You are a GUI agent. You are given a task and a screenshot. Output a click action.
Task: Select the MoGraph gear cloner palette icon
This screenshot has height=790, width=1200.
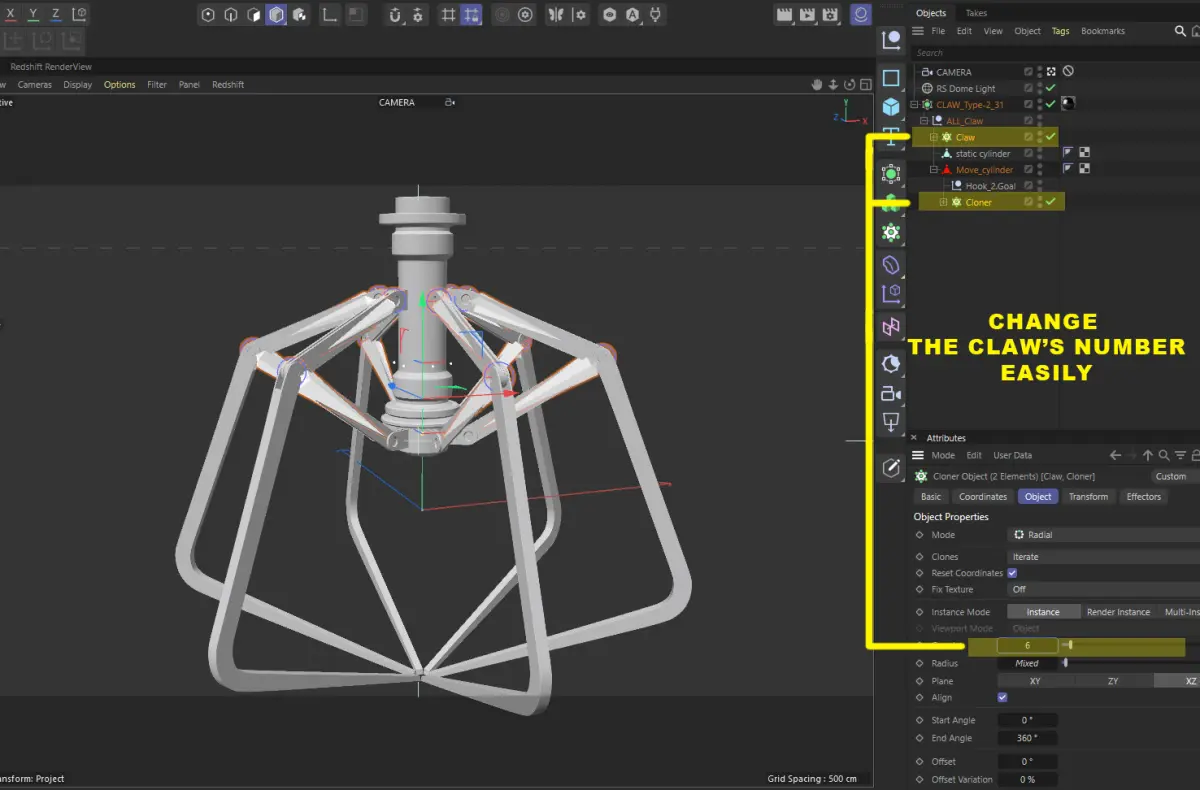tap(891, 232)
